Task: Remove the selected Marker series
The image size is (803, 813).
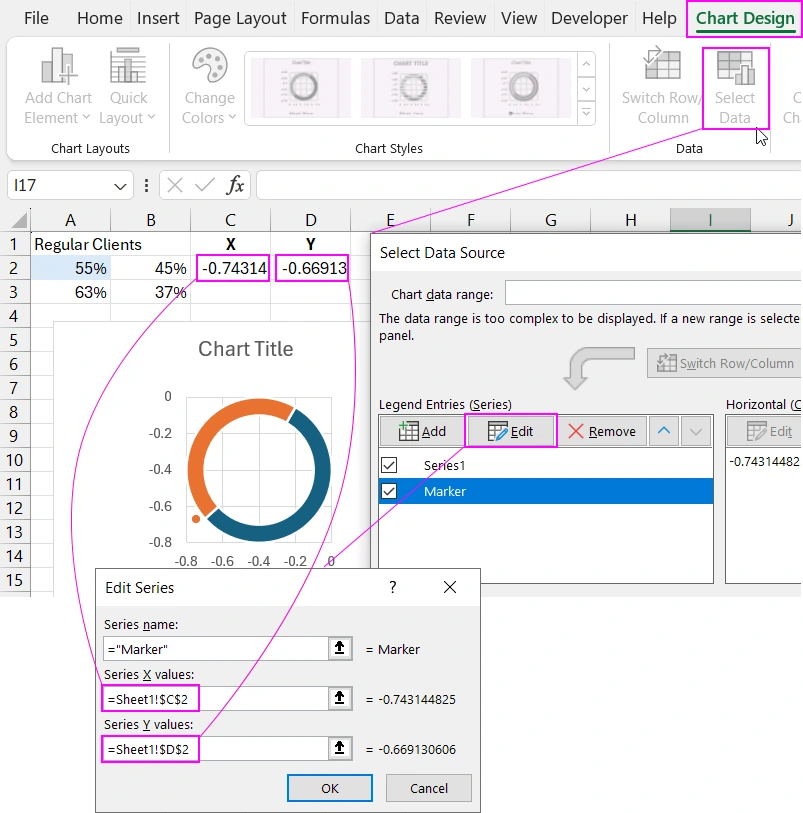Action: click(604, 431)
